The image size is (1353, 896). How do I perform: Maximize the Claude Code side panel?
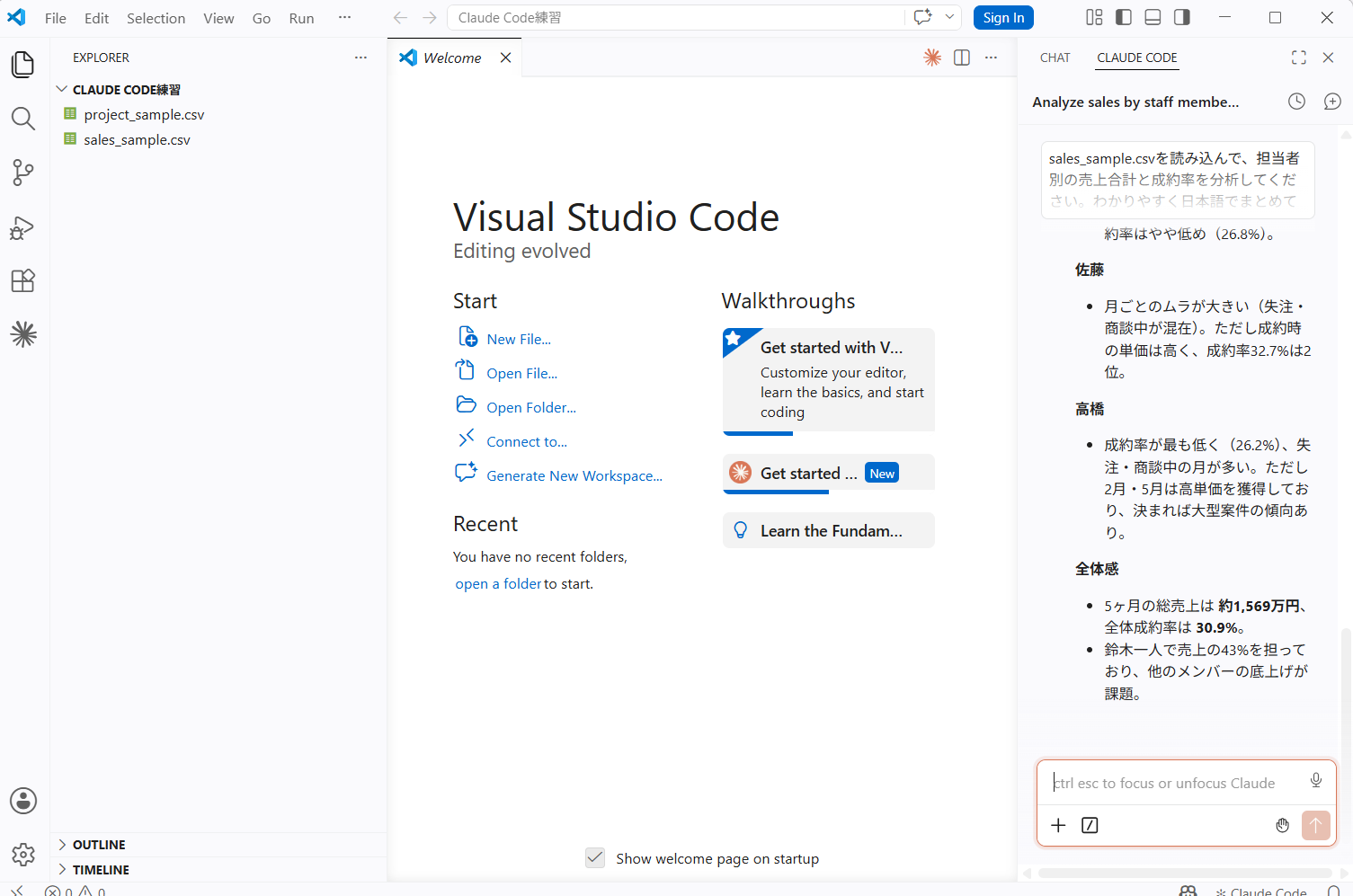pos(1299,58)
